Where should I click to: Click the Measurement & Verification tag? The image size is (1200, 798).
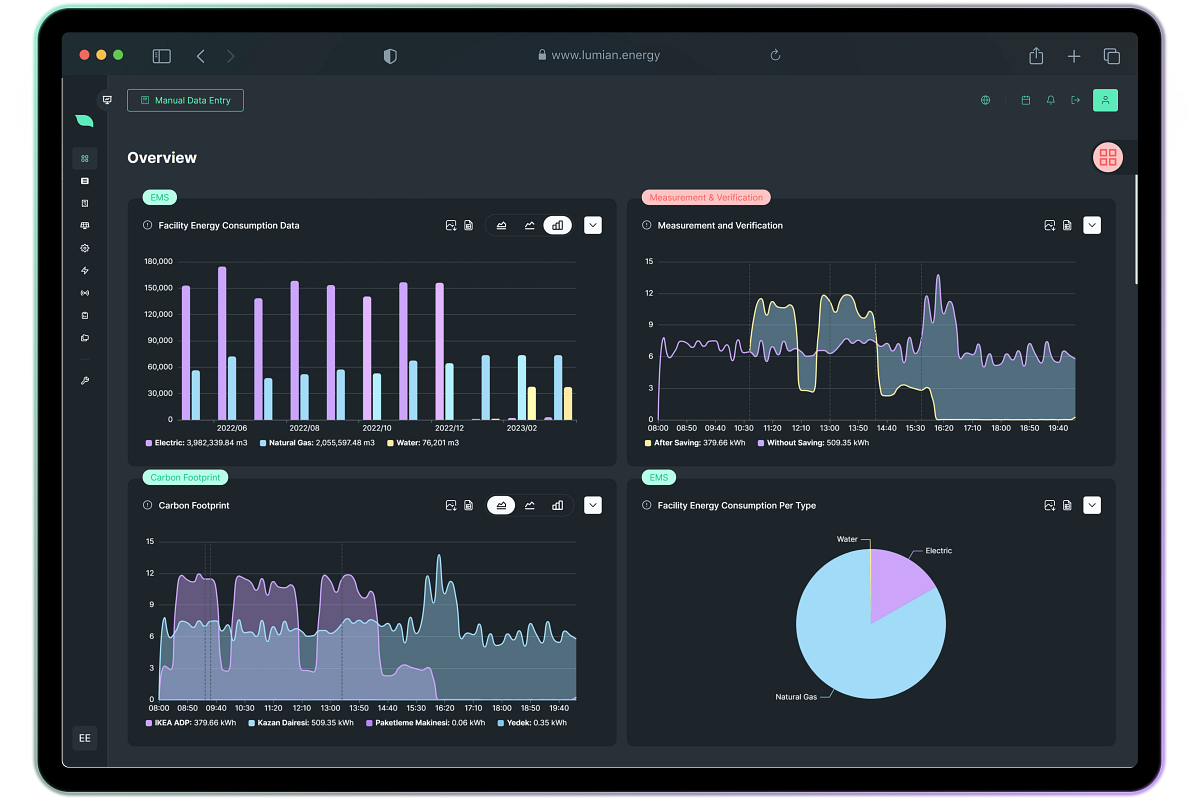706,197
